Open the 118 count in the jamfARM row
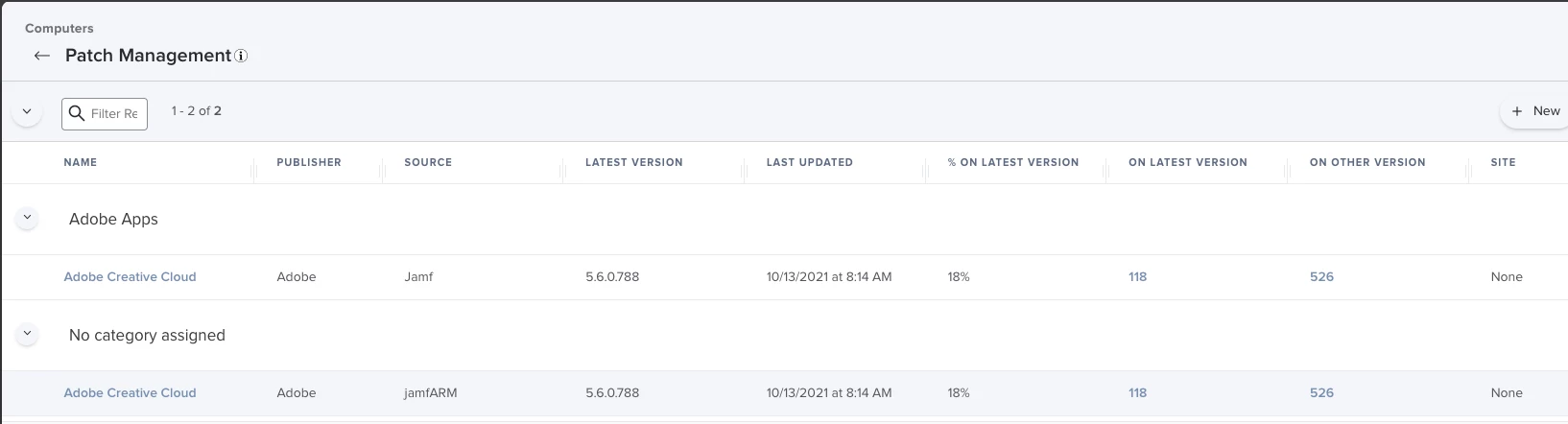Image resolution: width=1568 pixels, height=424 pixels. 1138,393
